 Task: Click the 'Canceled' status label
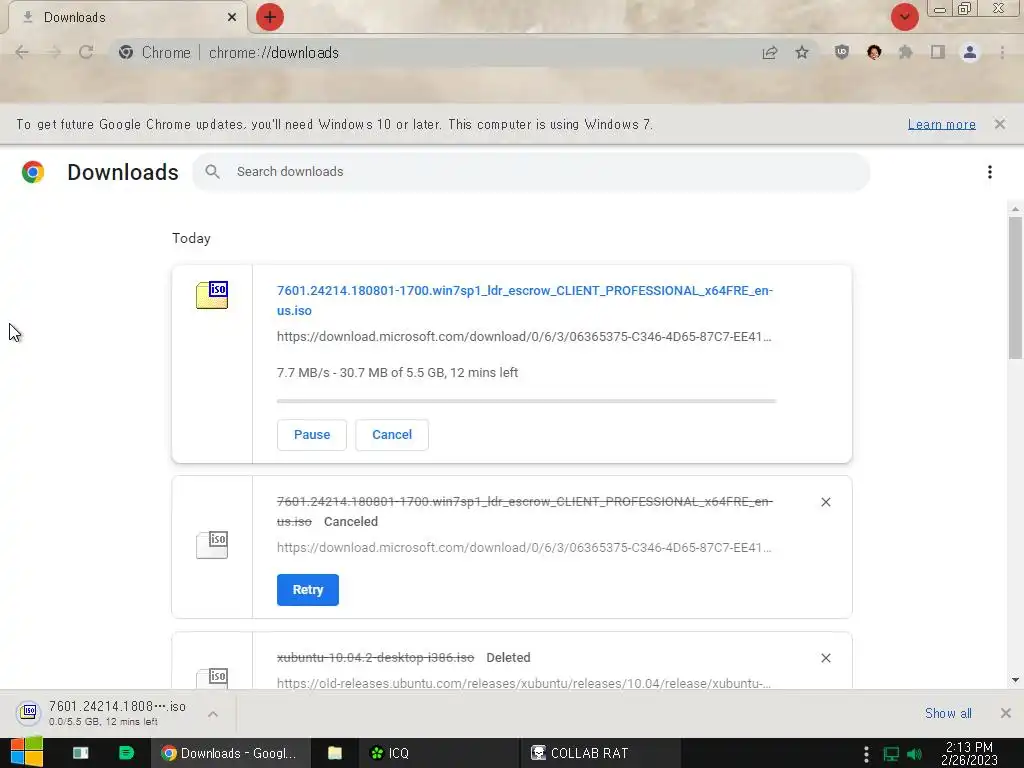tap(351, 522)
